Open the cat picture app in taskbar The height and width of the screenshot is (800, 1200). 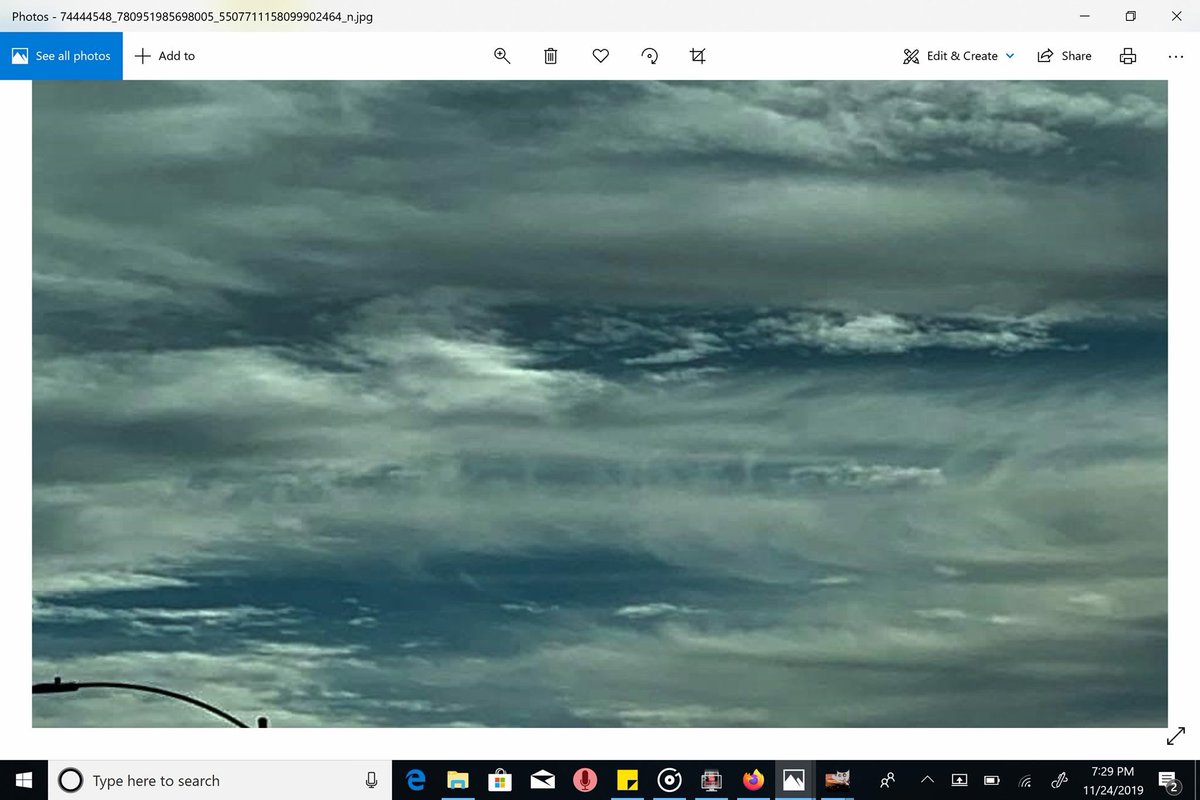coord(837,780)
